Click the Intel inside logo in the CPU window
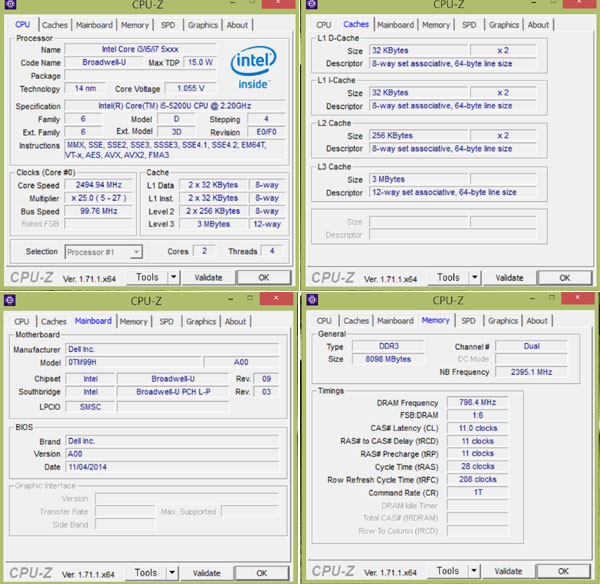600x584 pixels. click(253, 68)
